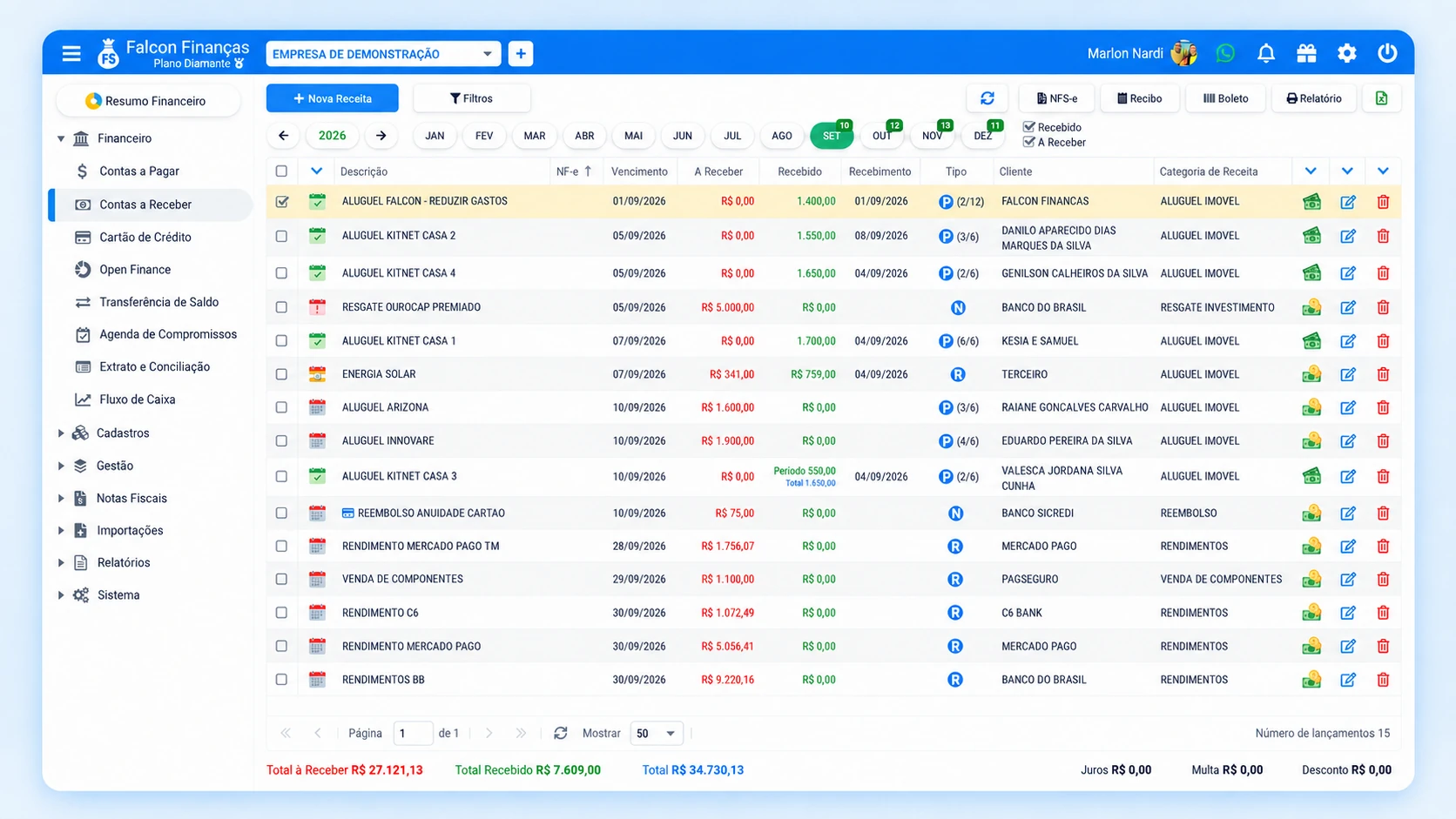The height and width of the screenshot is (819, 1456).
Task: Expand the Relatórios section
Action: coord(61,563)
